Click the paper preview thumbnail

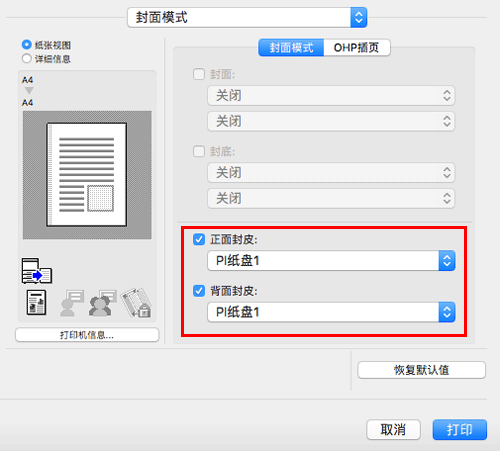coord(87,175)
